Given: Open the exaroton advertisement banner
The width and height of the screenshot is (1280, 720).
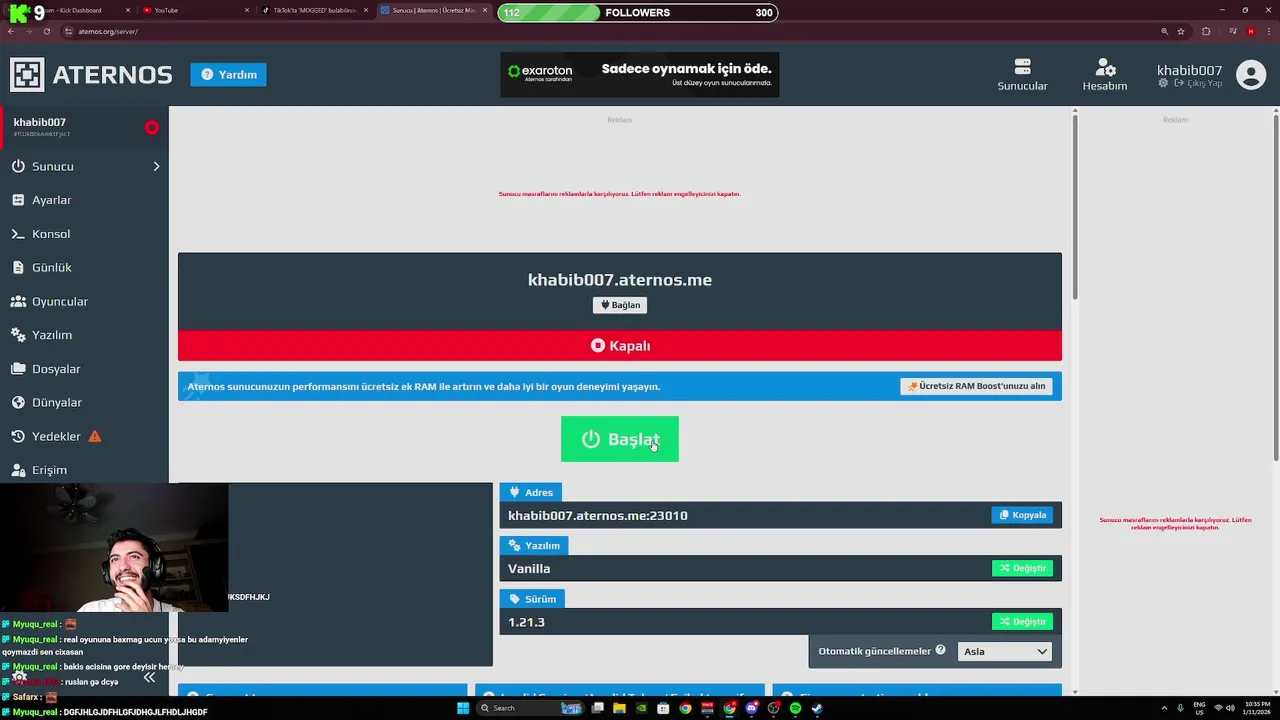Looking at the screenshot, I should [x=639, y=75].
